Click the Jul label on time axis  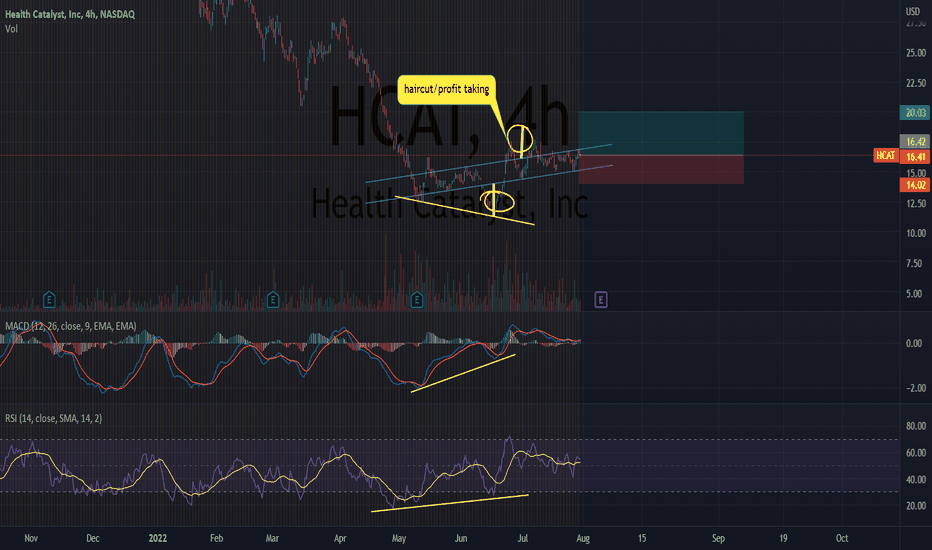click(x=522, y=538)
